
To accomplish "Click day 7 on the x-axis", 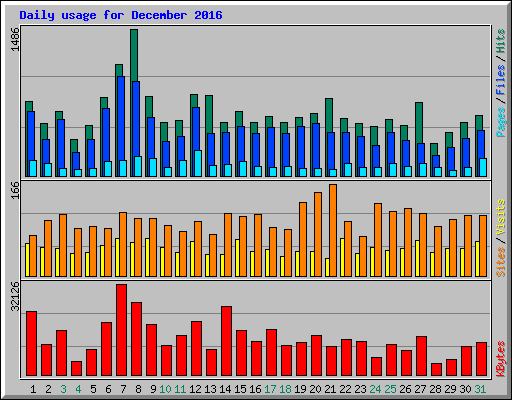I will (x=123, y=389).
